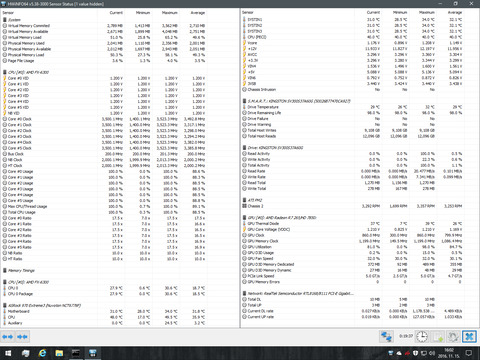Select the +12V voltage row
Viewport: 480px width, 360px height.
click(353, 49)
